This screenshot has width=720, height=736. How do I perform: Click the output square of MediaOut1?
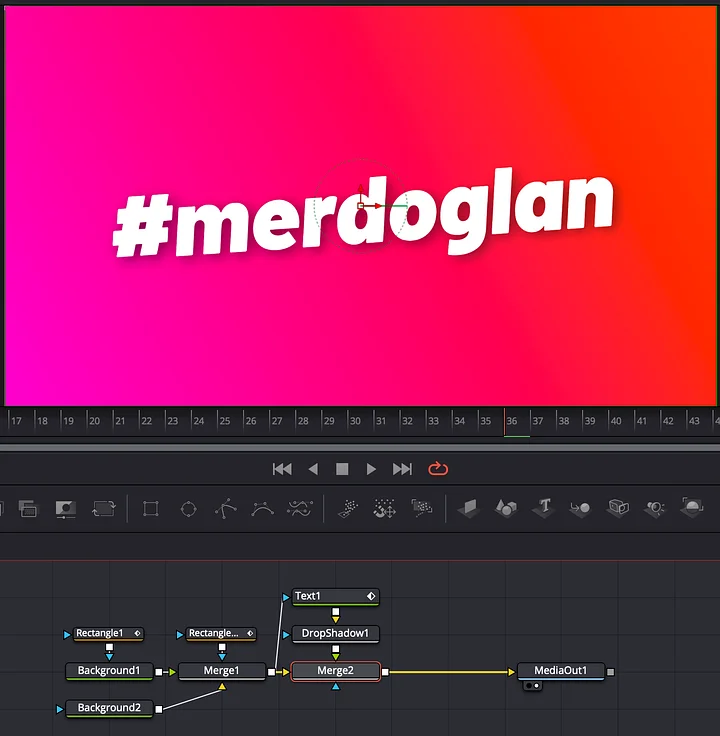click(610, 672)
